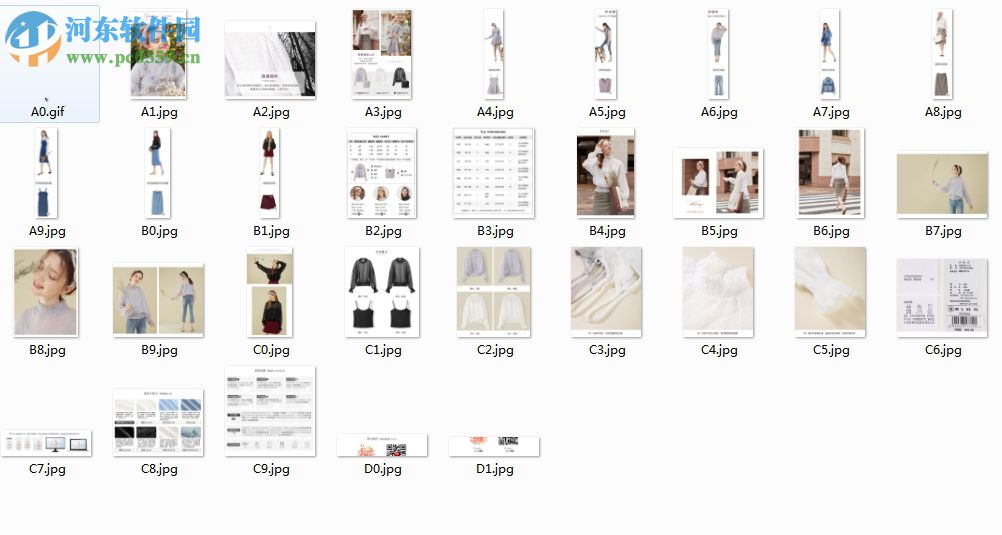
Task: Select the B6.jpg street photo thumbnail
Action: point(830,173)
